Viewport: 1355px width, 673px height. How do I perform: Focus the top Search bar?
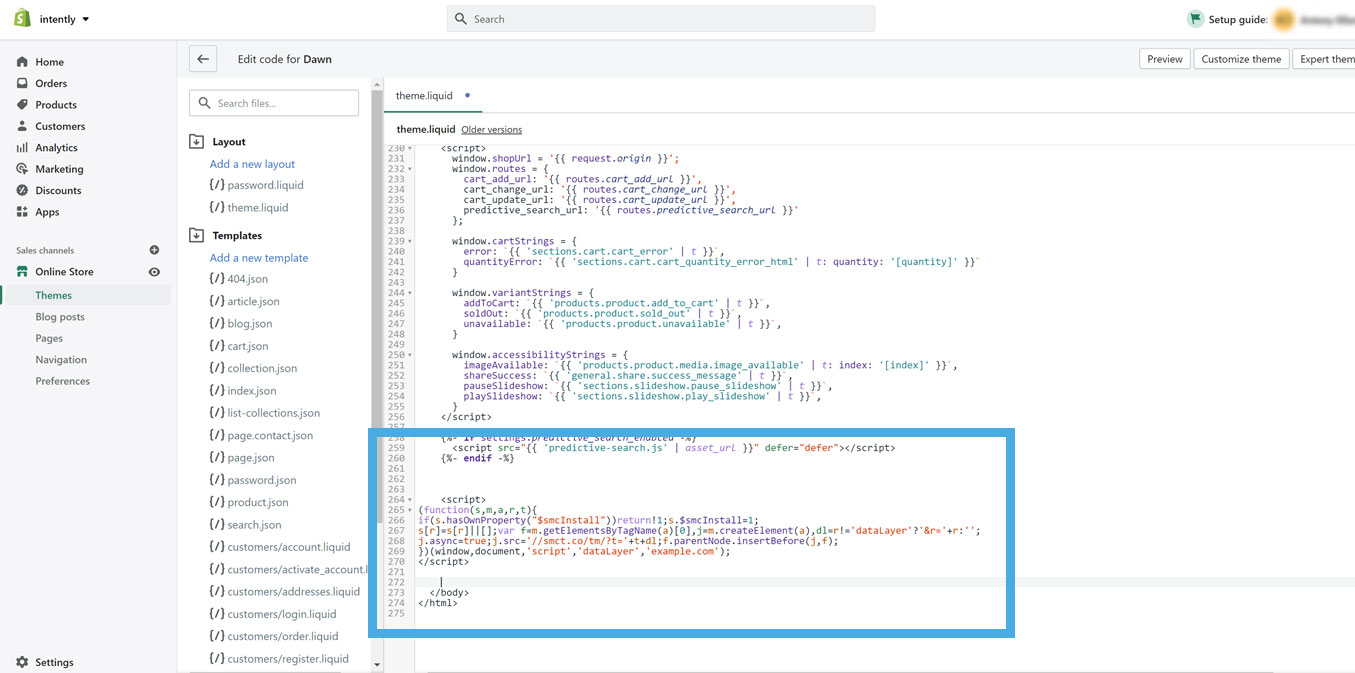click(x=660, y=19)
